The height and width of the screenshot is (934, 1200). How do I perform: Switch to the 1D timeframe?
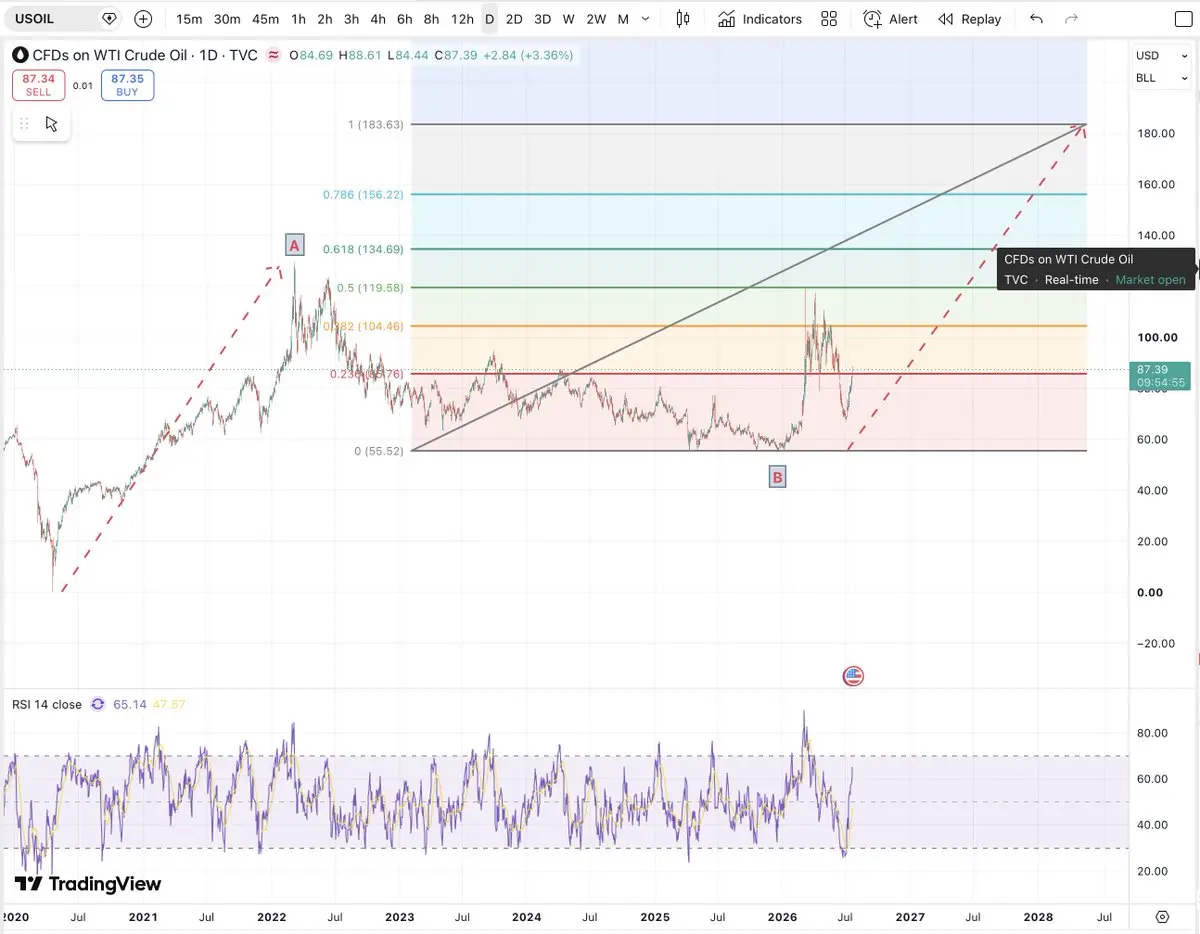click(489, 19)
